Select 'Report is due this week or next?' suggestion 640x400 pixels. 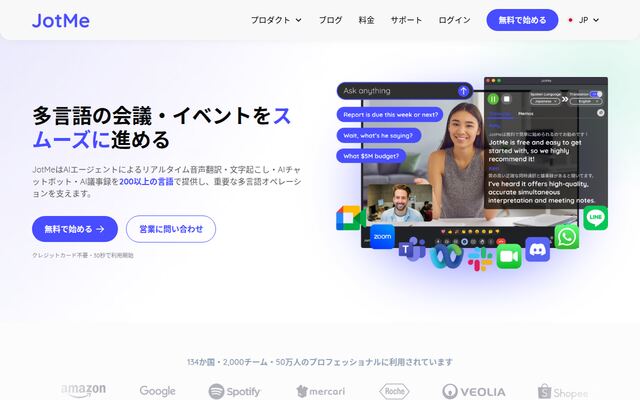tap(390, 115)
